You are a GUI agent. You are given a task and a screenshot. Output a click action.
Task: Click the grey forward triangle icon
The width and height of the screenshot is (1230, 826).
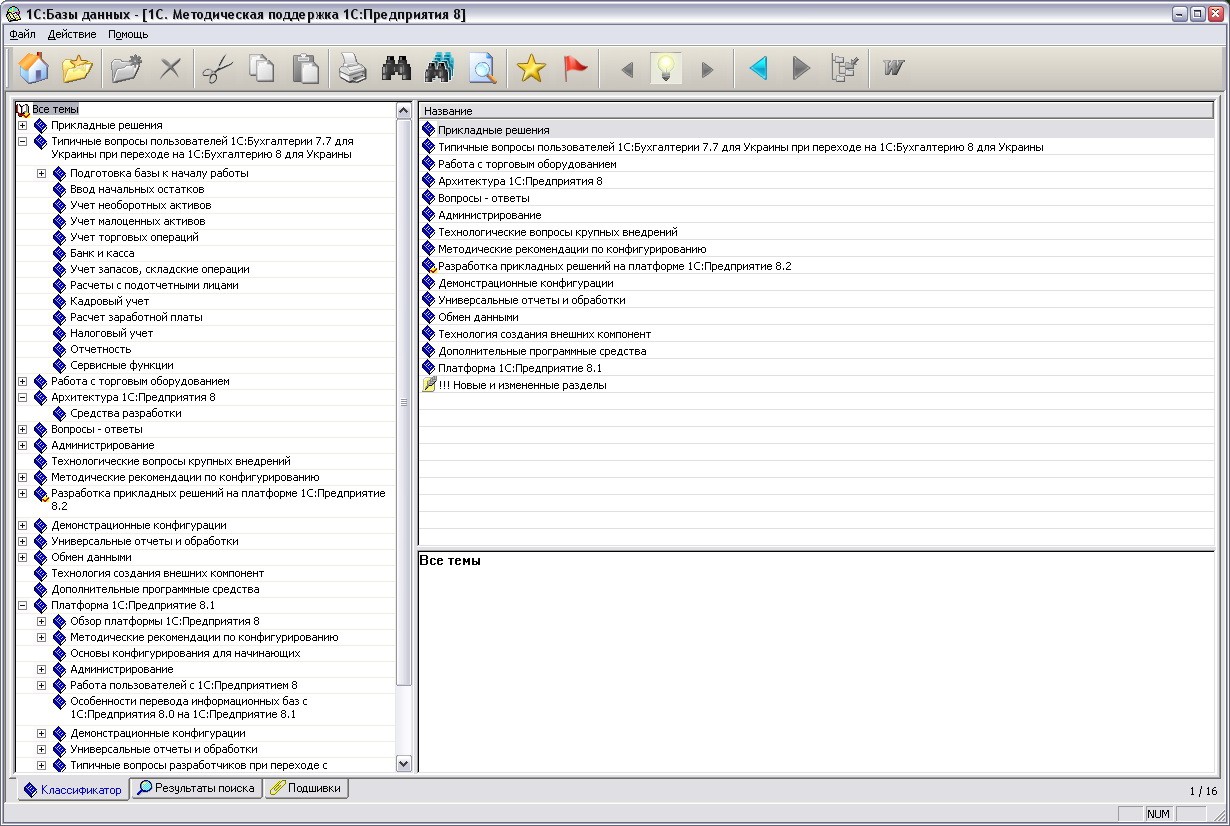pyautogui.click(x=801, y=69)
